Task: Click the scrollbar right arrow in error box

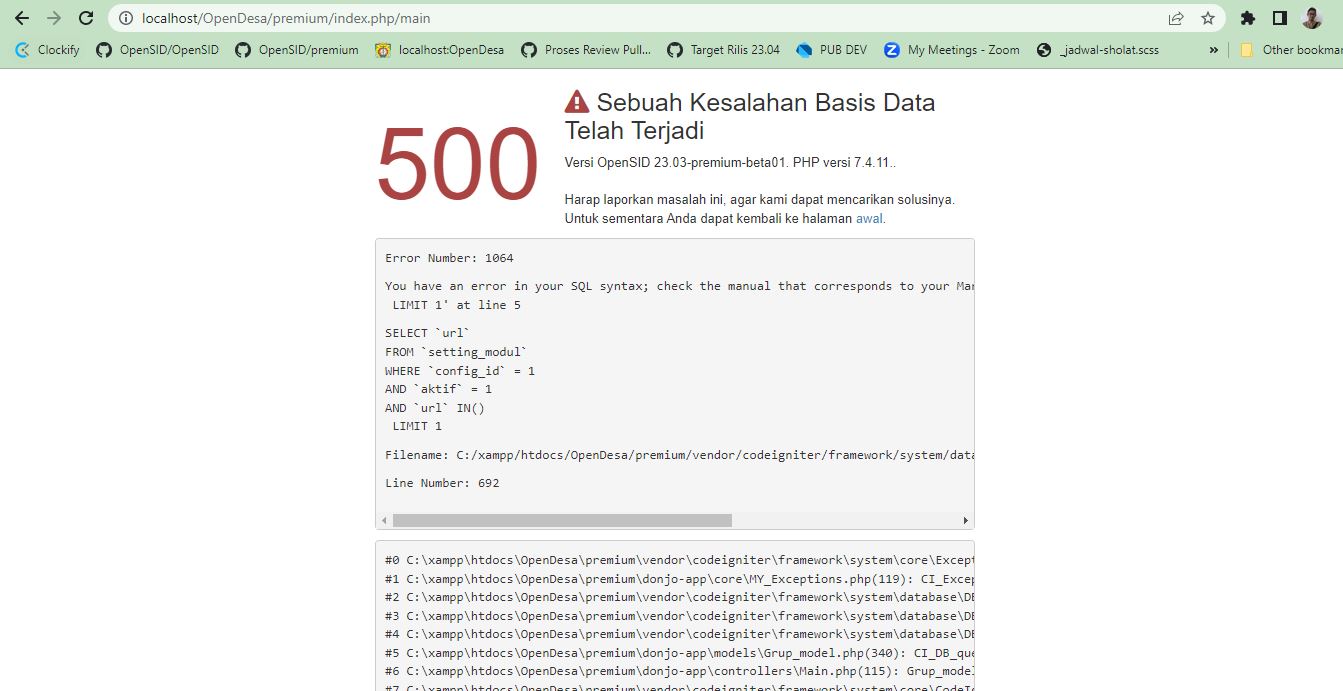Action: pyautogui.click(x=965, y=520)
